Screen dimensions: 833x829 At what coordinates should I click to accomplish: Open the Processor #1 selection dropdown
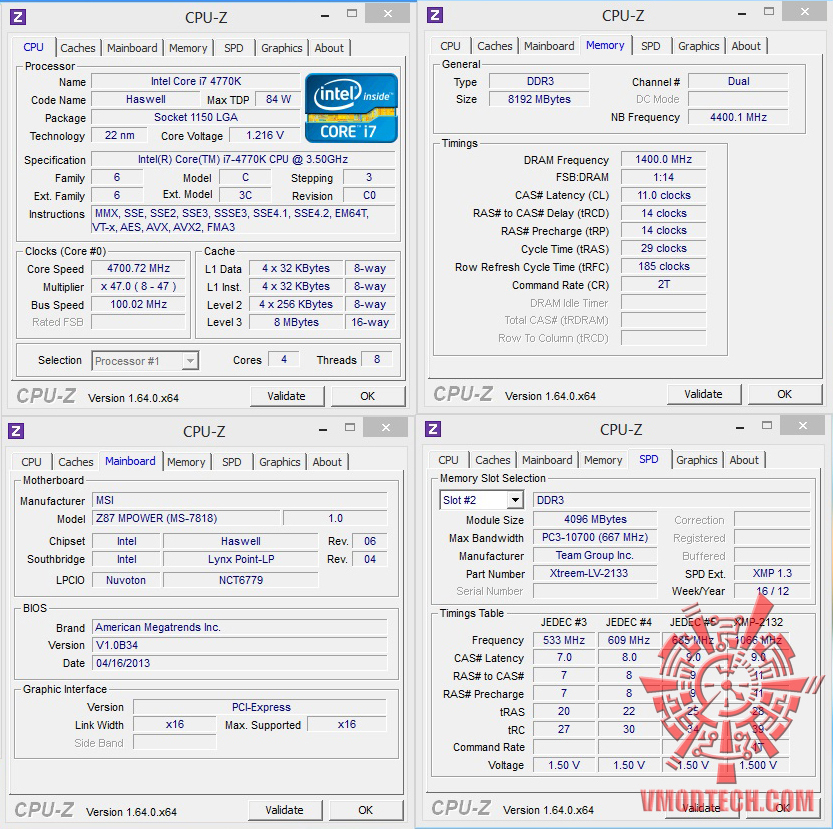(x=190, y=361)
